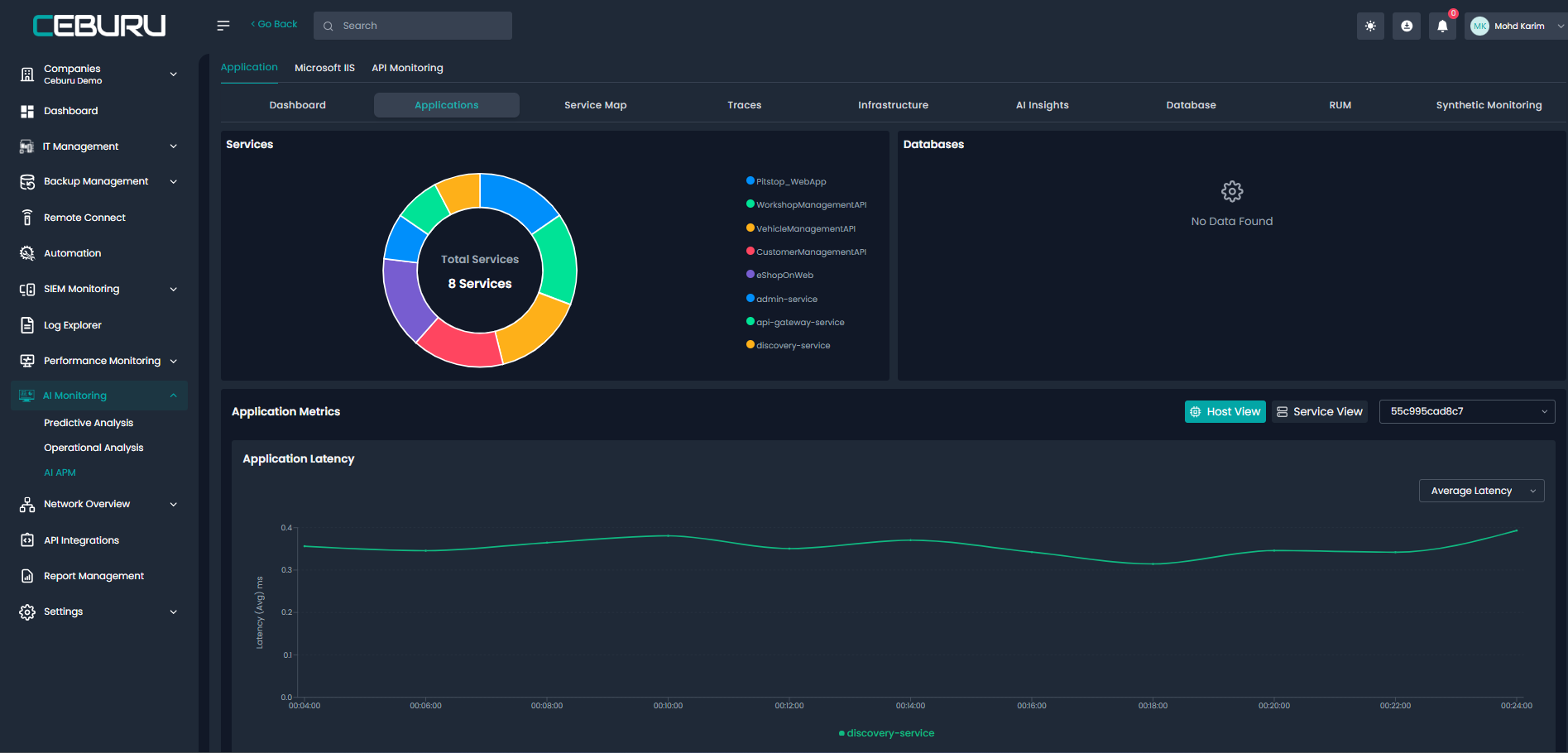Click the Network Overview icon

pos(27,504)
